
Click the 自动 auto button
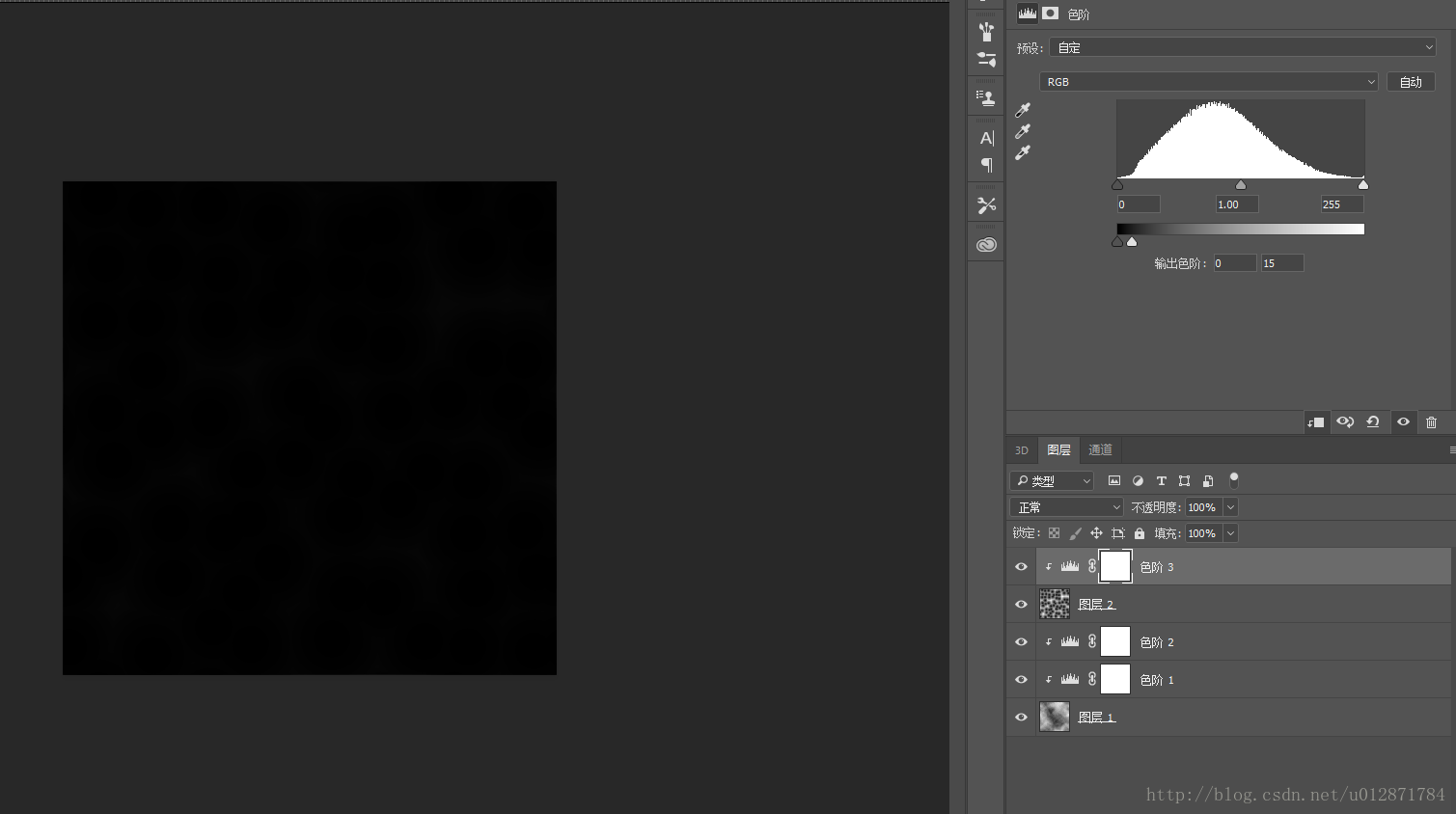tap(1411, 82)
